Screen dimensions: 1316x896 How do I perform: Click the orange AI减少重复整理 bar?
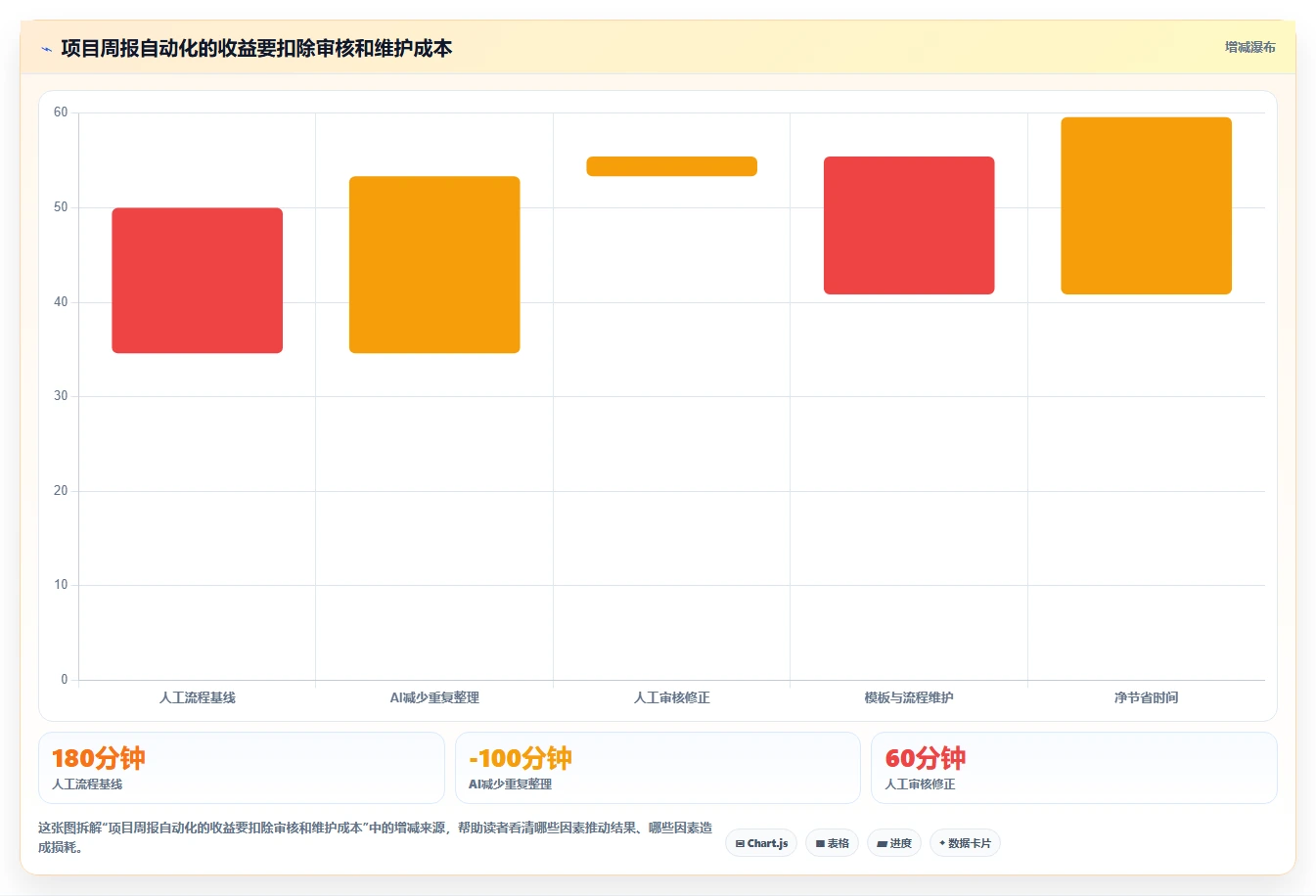434,264
